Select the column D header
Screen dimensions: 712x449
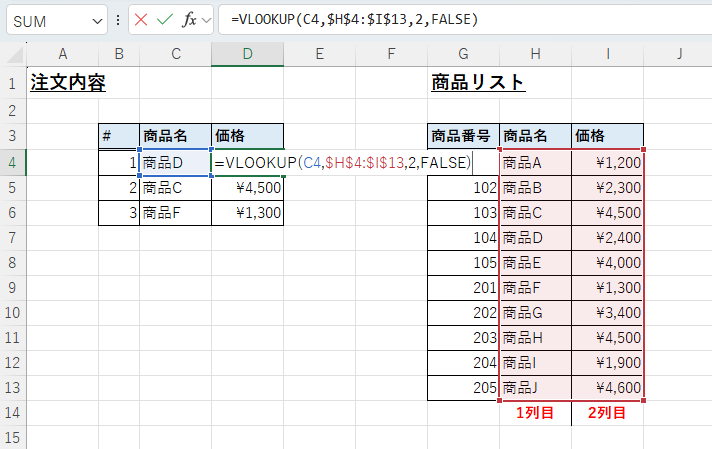(247, 54)
